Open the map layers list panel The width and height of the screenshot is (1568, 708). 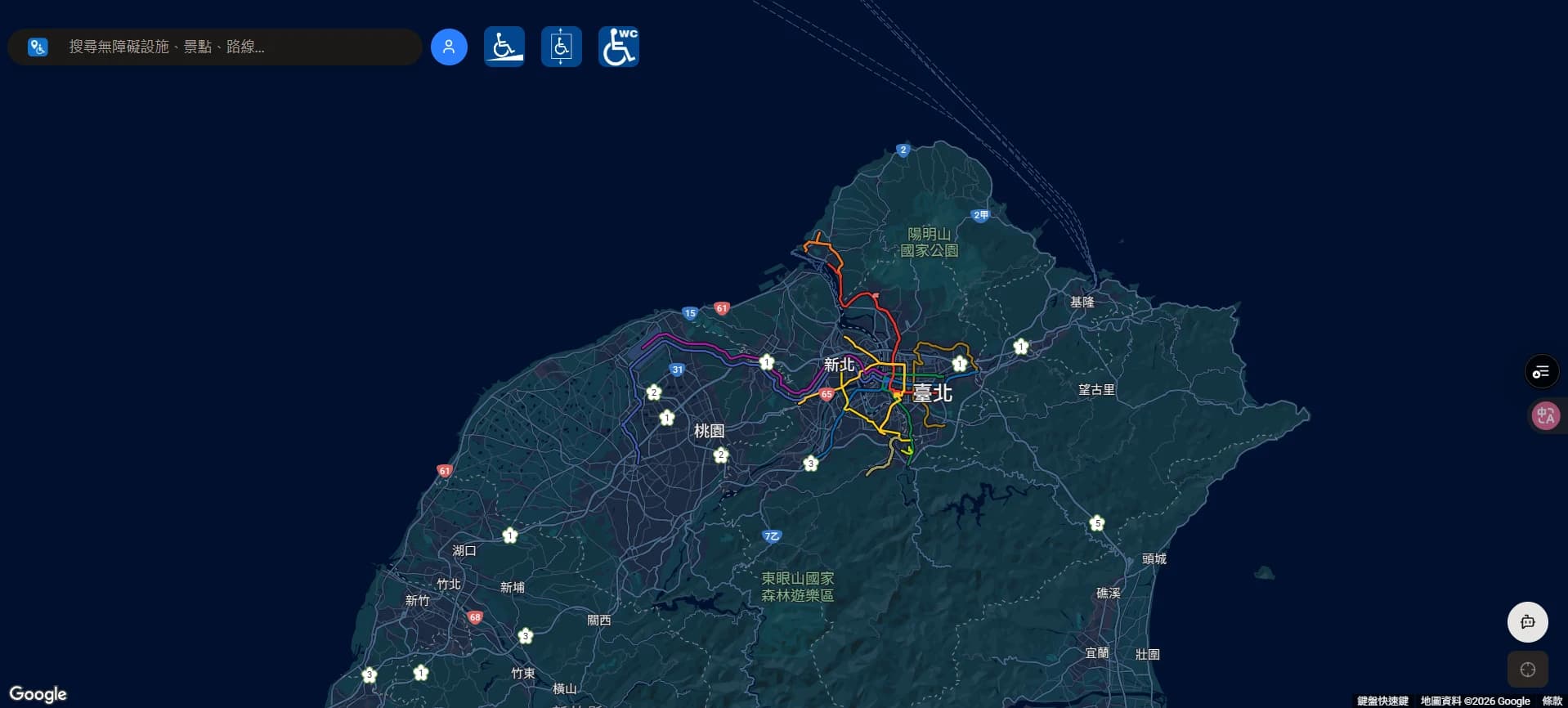pos(1541,372)
